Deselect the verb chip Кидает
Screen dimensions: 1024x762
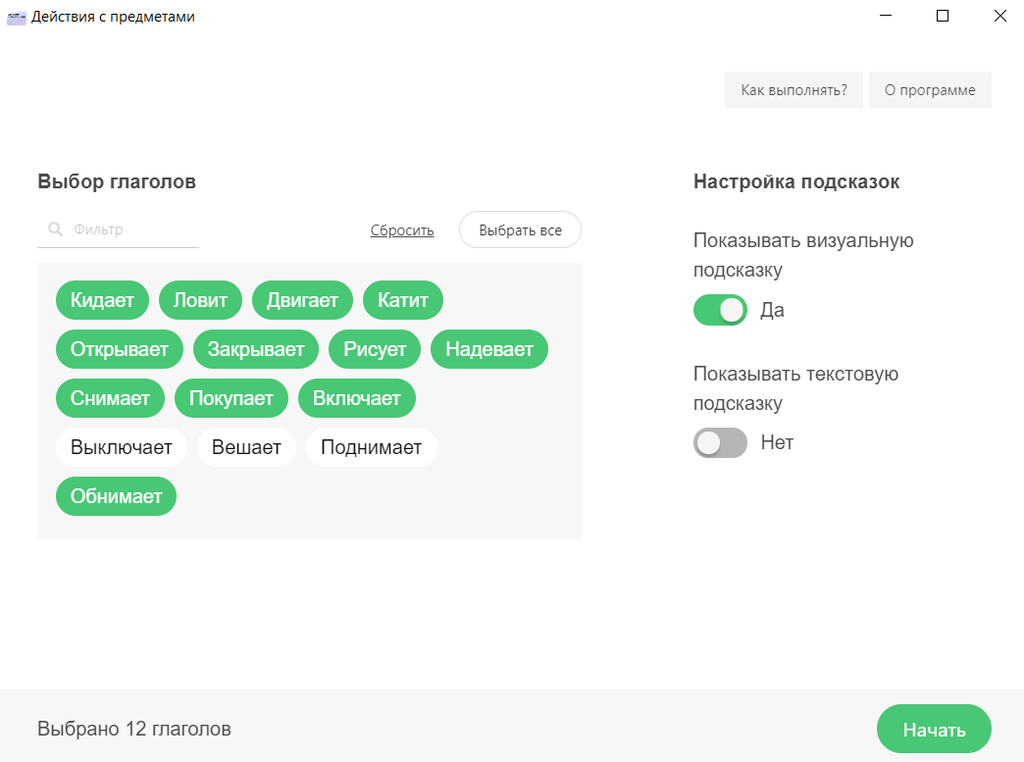click(102, 300)
